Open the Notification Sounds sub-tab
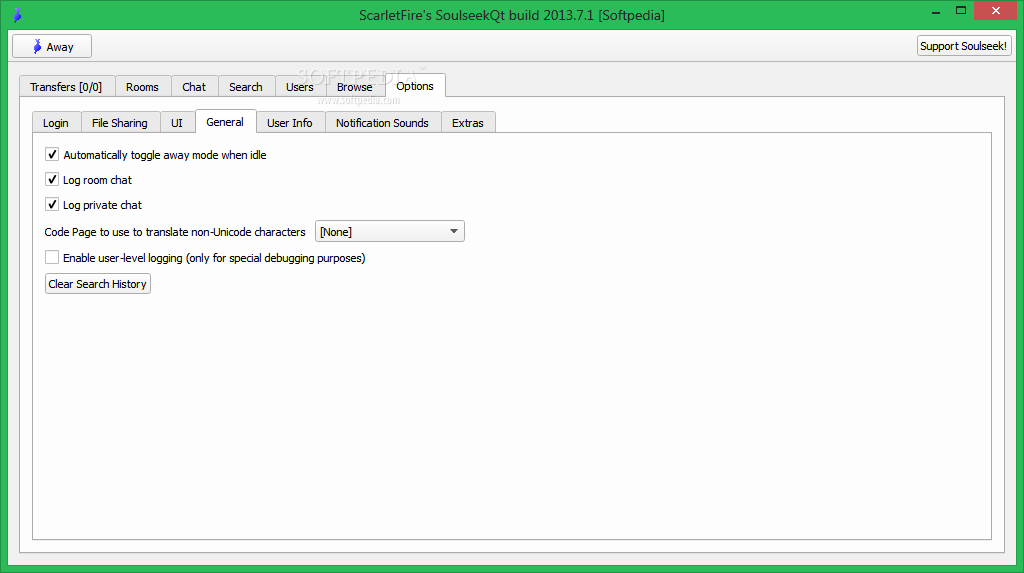The image size is (1024, 573). (x=383, y=123)
